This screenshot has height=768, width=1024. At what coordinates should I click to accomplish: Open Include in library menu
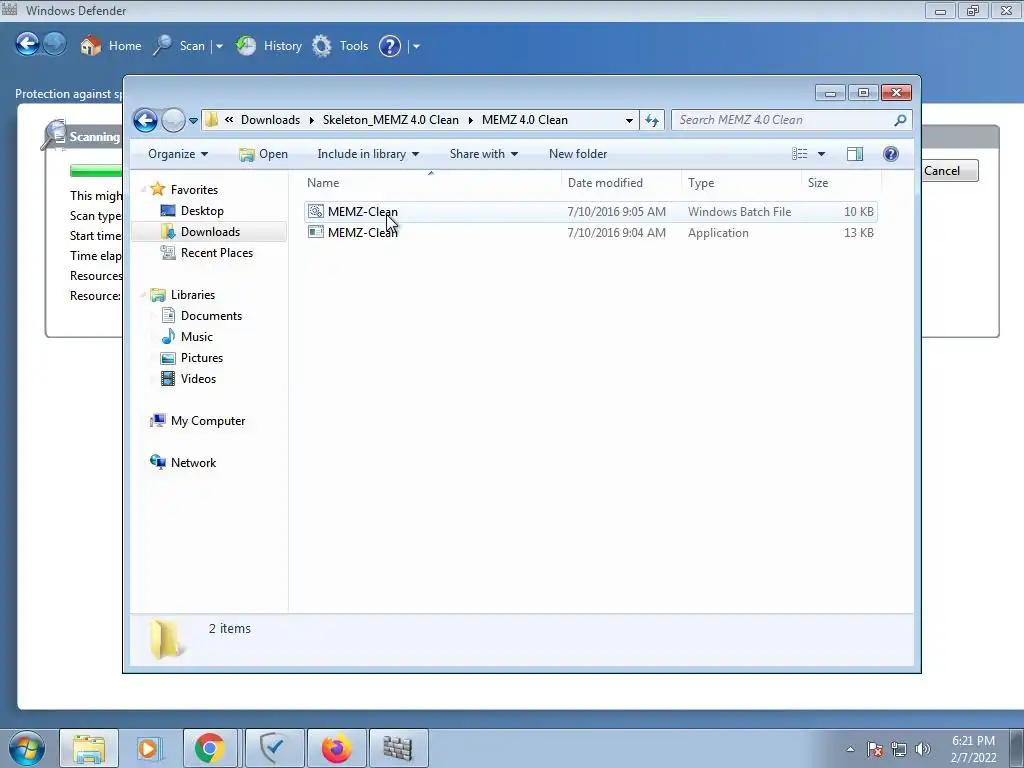point(368,154)
